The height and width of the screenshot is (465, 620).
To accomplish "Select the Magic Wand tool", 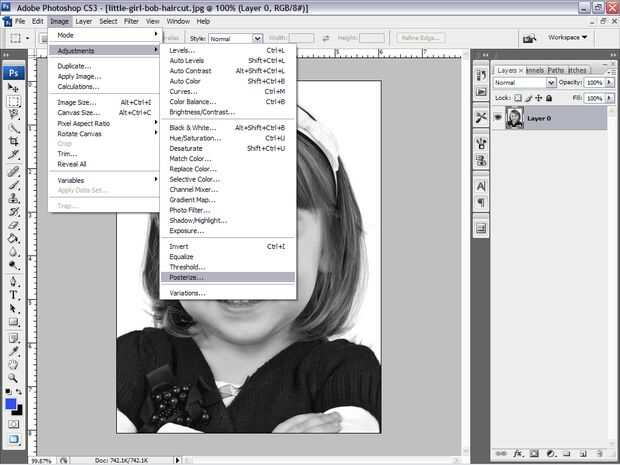I will point(13,128).
